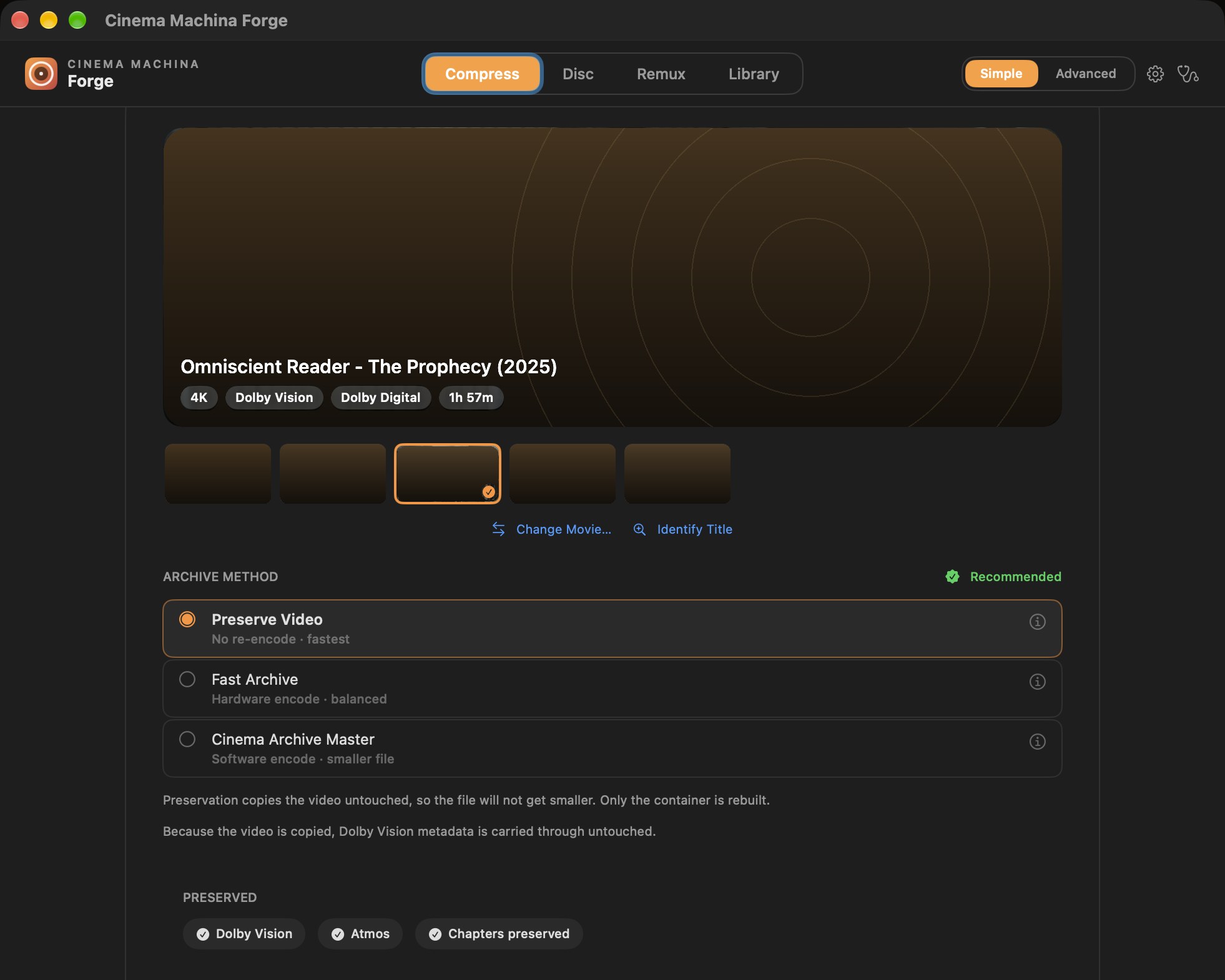Image resolution: width=1225 pixels, height=980 pixels.
Task: Show info for Fast Archive method
Action: [1037, 682]
